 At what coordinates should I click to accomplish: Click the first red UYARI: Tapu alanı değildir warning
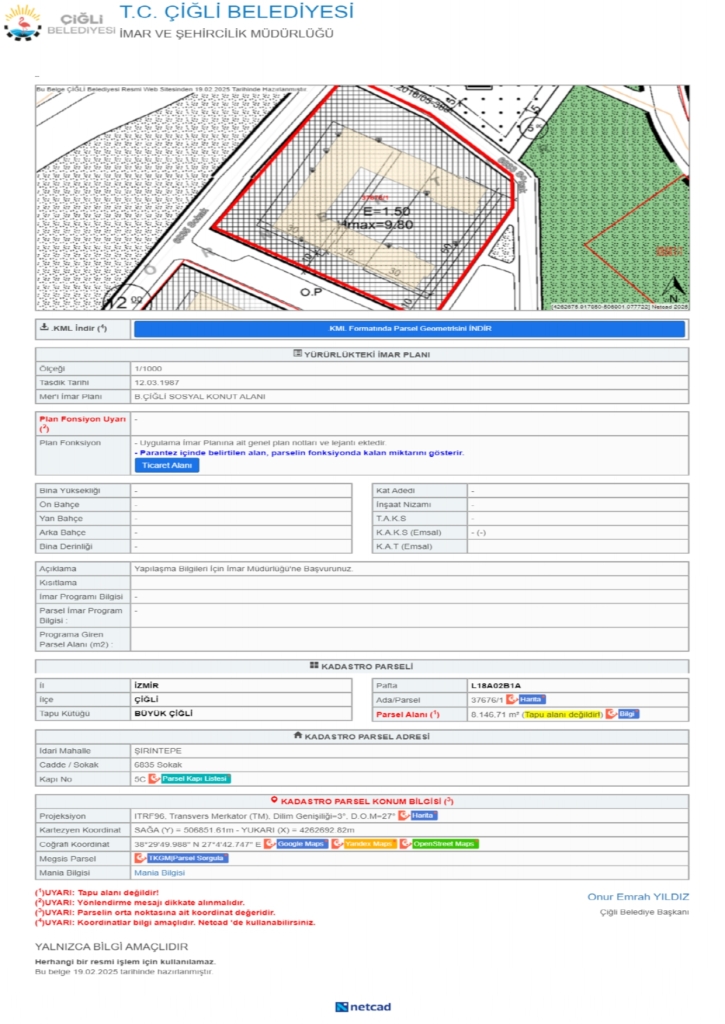tap(97, 892)
